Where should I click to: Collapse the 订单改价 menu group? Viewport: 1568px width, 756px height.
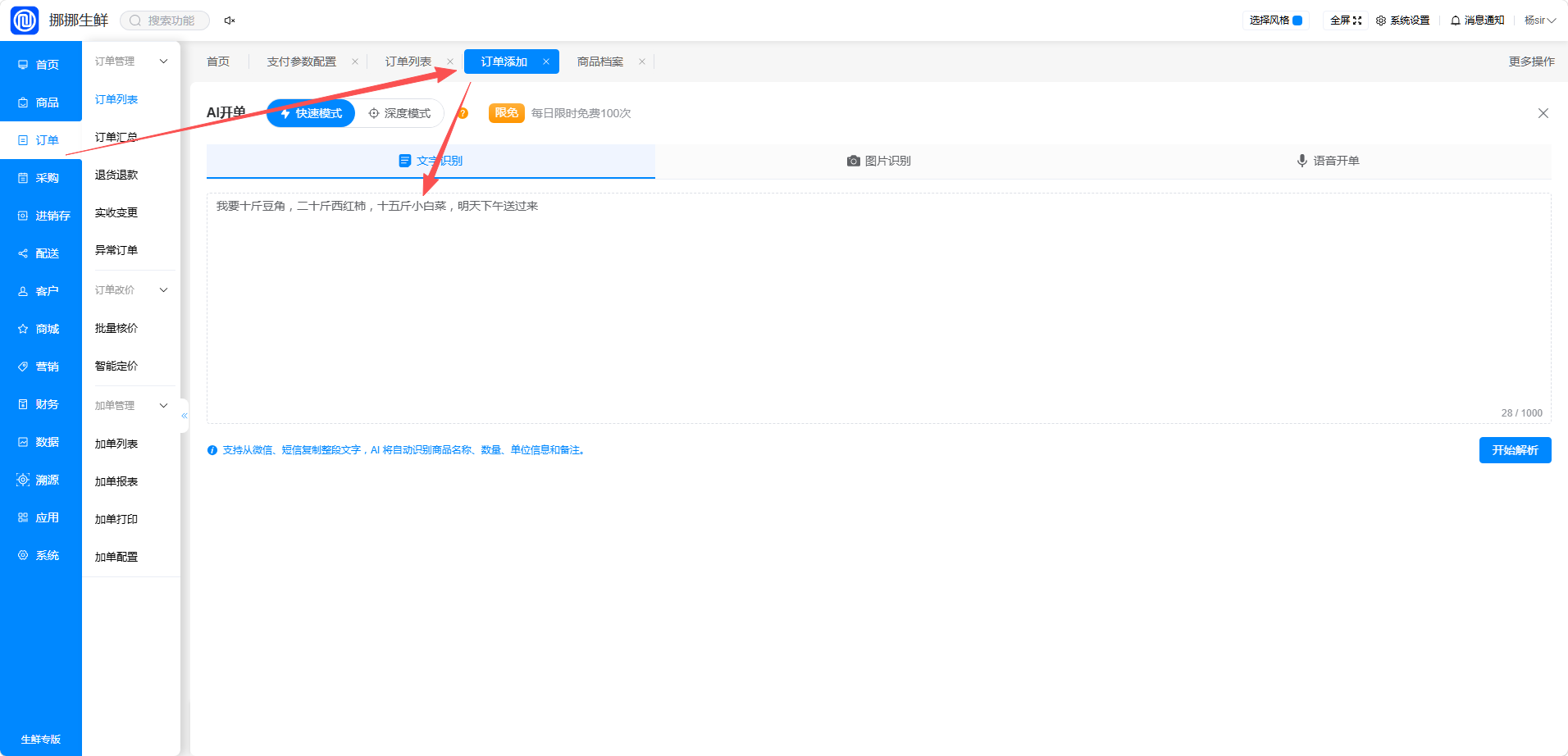tap(130, 290)
